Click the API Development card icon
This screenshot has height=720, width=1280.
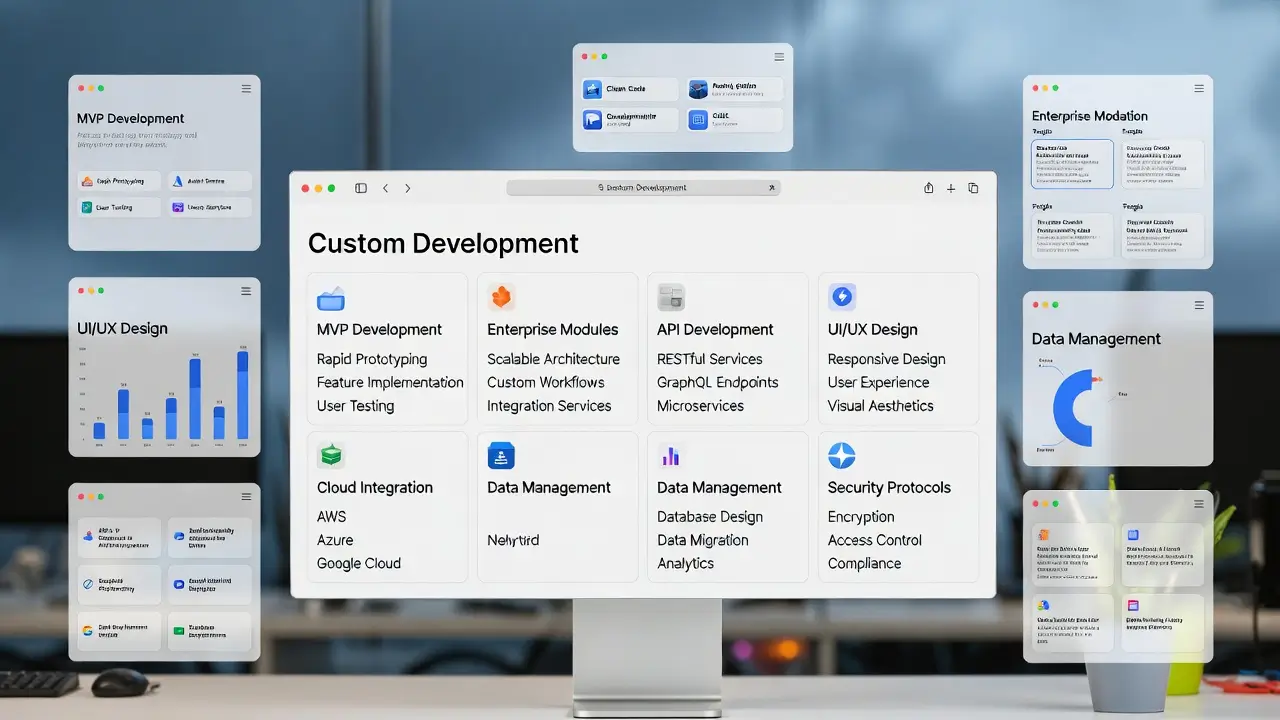(x=670, y=297)
